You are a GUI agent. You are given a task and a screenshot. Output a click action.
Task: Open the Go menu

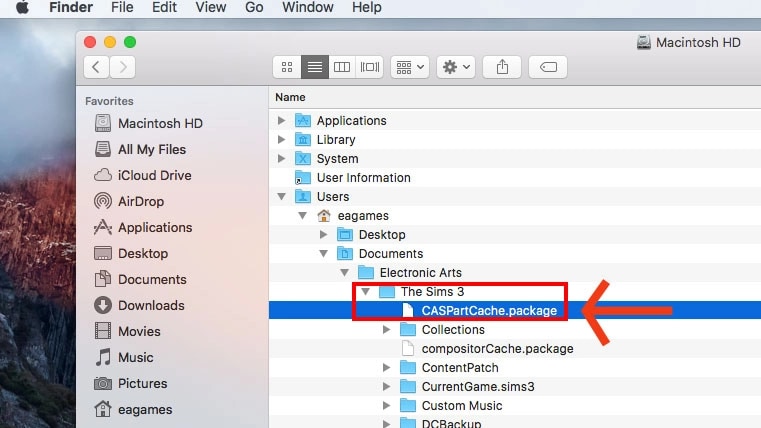pos(254,8)
